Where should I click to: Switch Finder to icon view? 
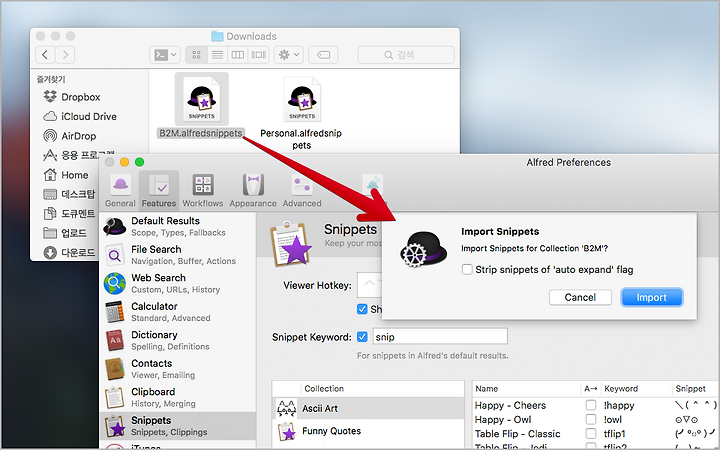tap(197, 55)
